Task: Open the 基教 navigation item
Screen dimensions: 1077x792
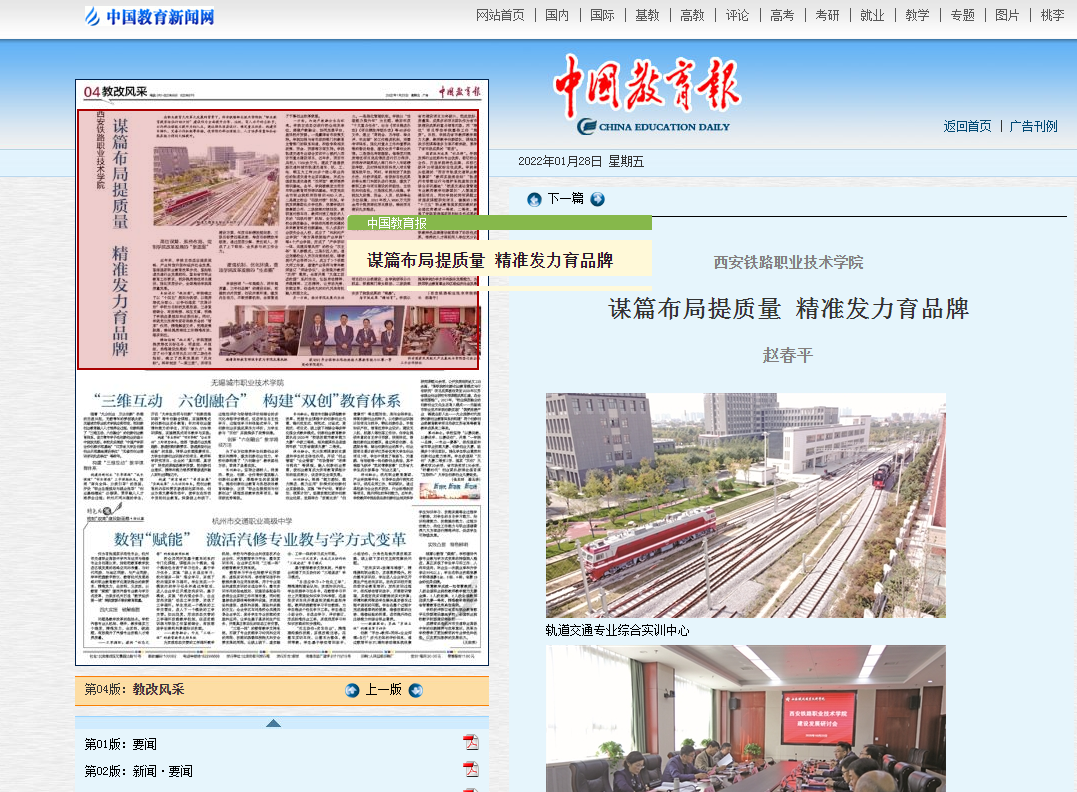Action: (647, 15)
